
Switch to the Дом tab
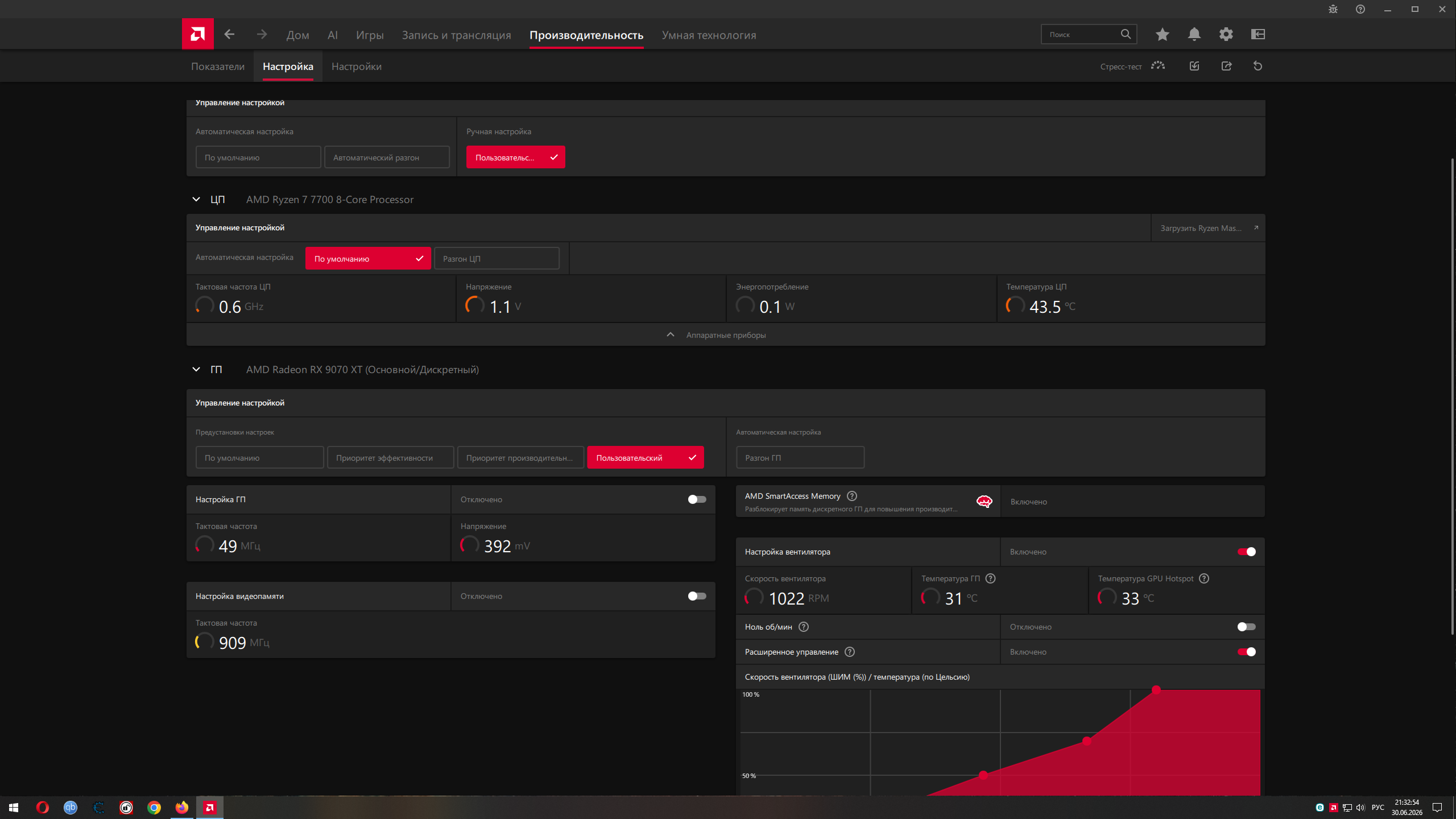(298, 35)
